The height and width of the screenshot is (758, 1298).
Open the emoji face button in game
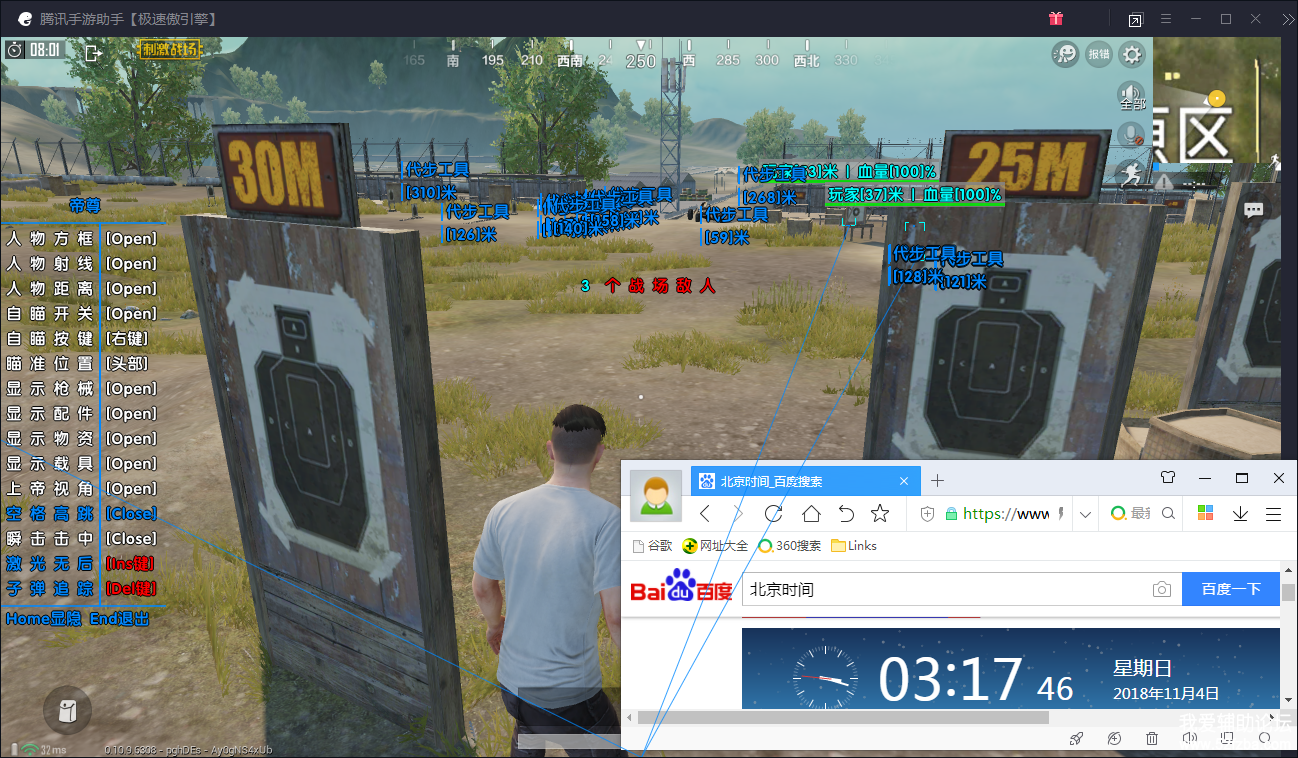click(x=1065, y=54)
